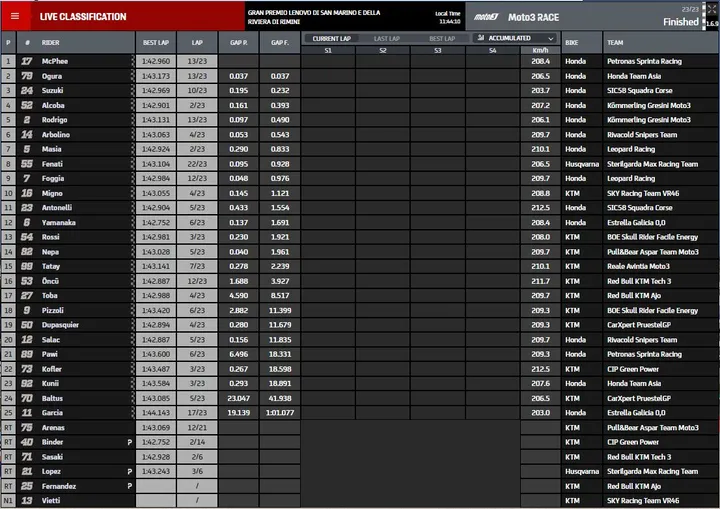The width and height of the screenshot is (720, 509).
Task: Click Öncü's team Red Bull KTM Tech 3
Action: point(639,281)
